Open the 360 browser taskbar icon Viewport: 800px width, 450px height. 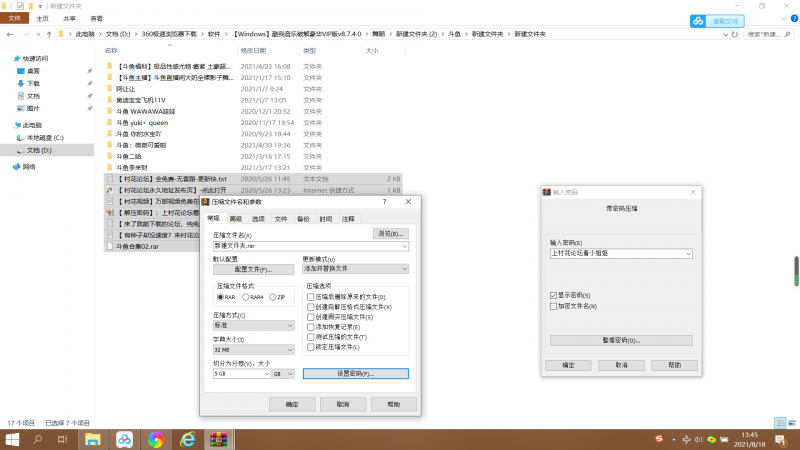[x=155, y=439]
